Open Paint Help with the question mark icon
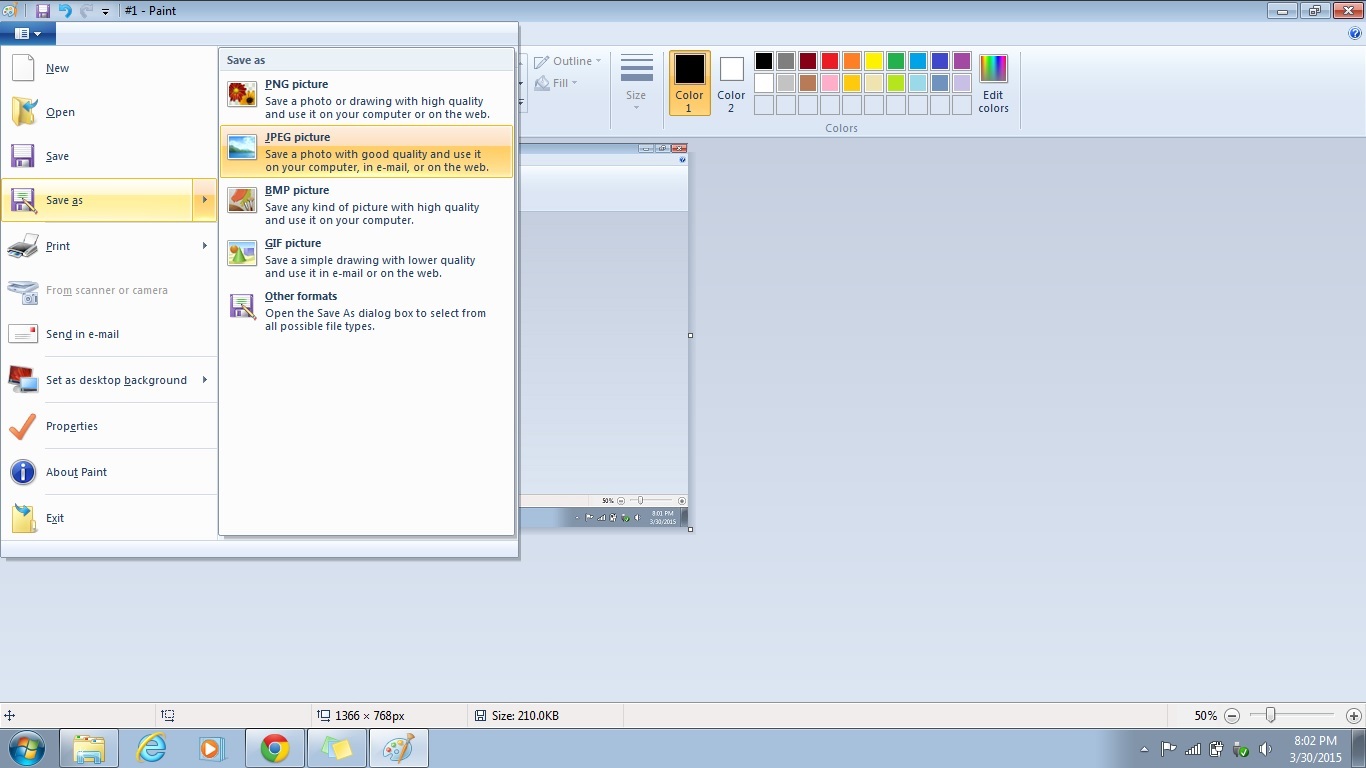Image resolution: width=1366 pixels, height=768 pixels. click(x=1355, y=33)
